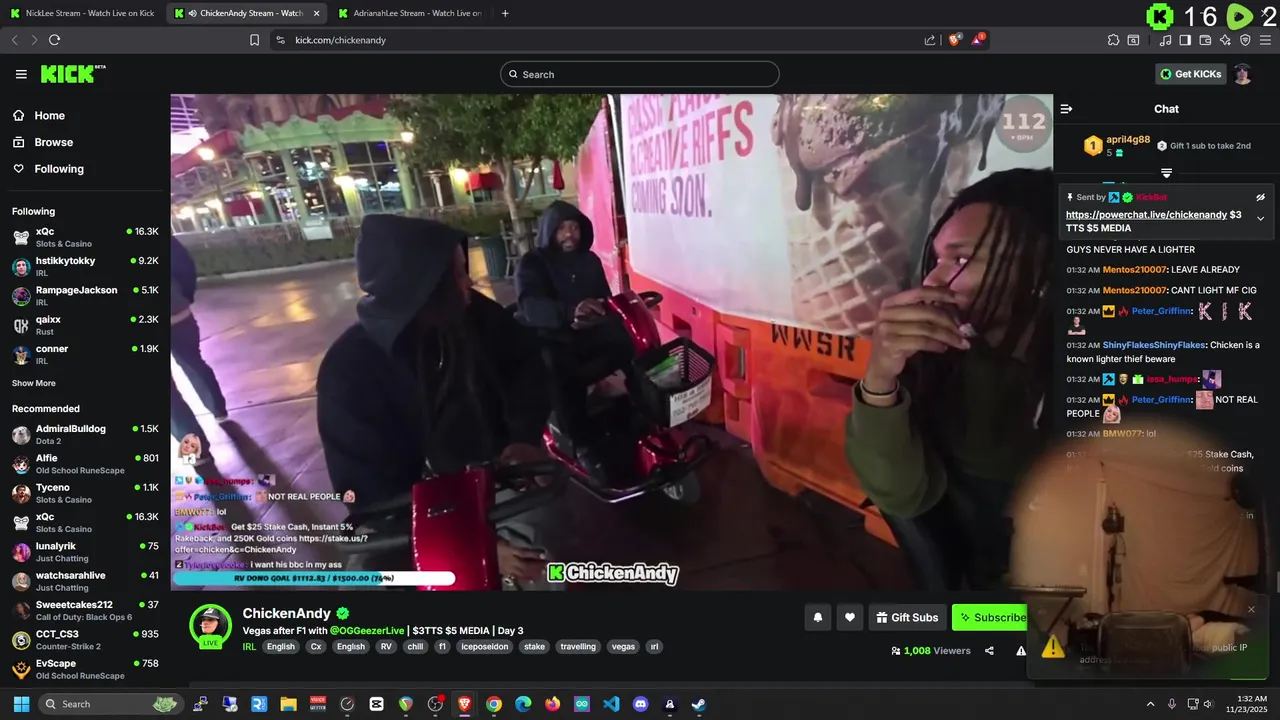1280x720 pixels.
Task: Click the Brave Shields lion icon
Action: click(x=954, y=40)
